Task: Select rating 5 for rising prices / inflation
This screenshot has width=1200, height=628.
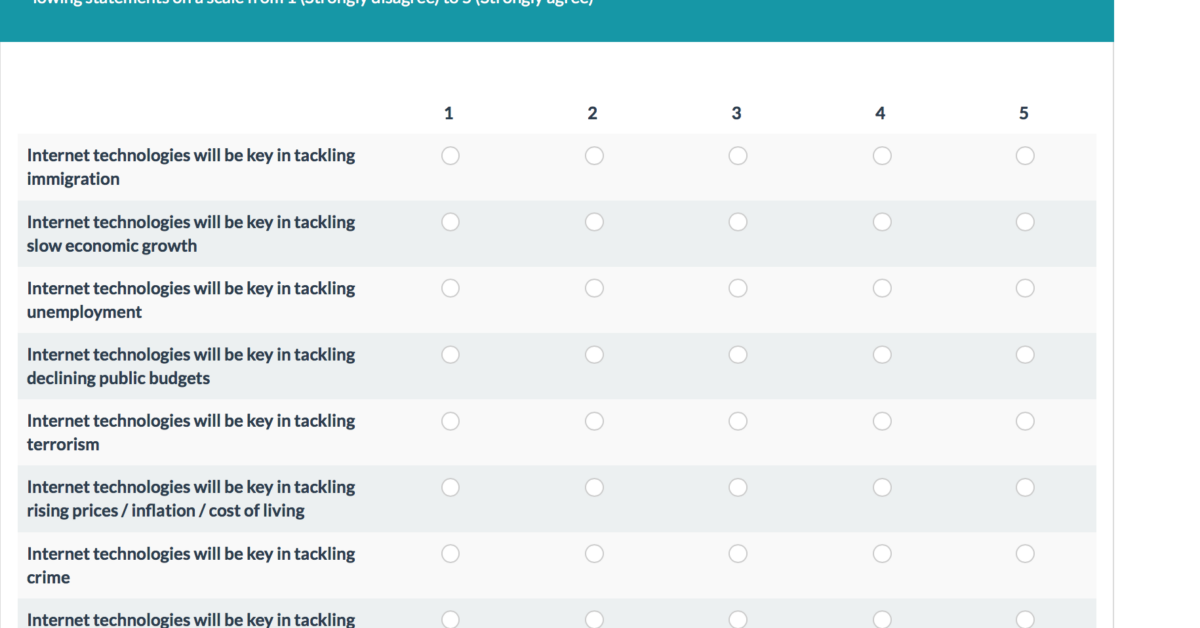Action: pos(1025,487)
